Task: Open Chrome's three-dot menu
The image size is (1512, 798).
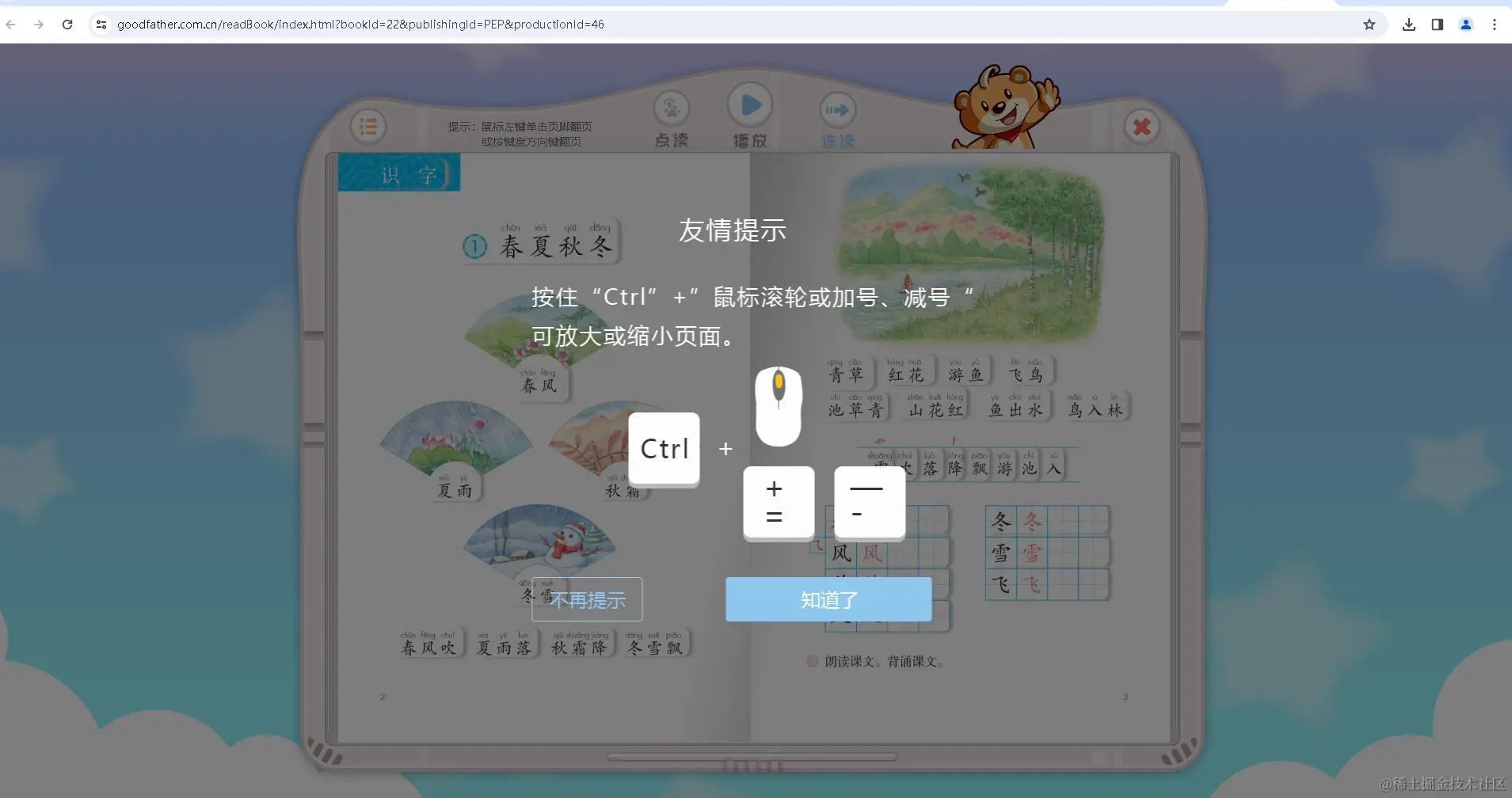Action: 1495,25
